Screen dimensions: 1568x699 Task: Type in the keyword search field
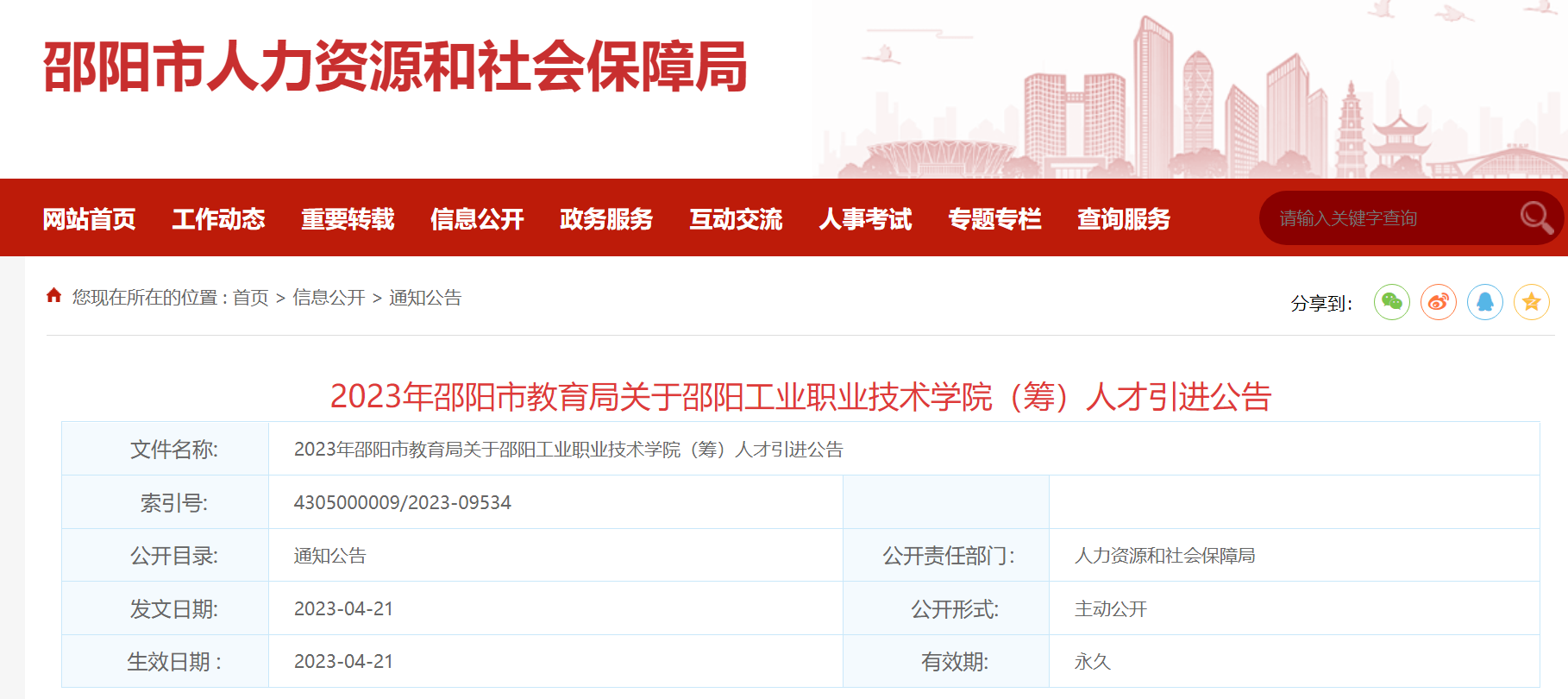pyautogui.click(x=1389, y=218)
